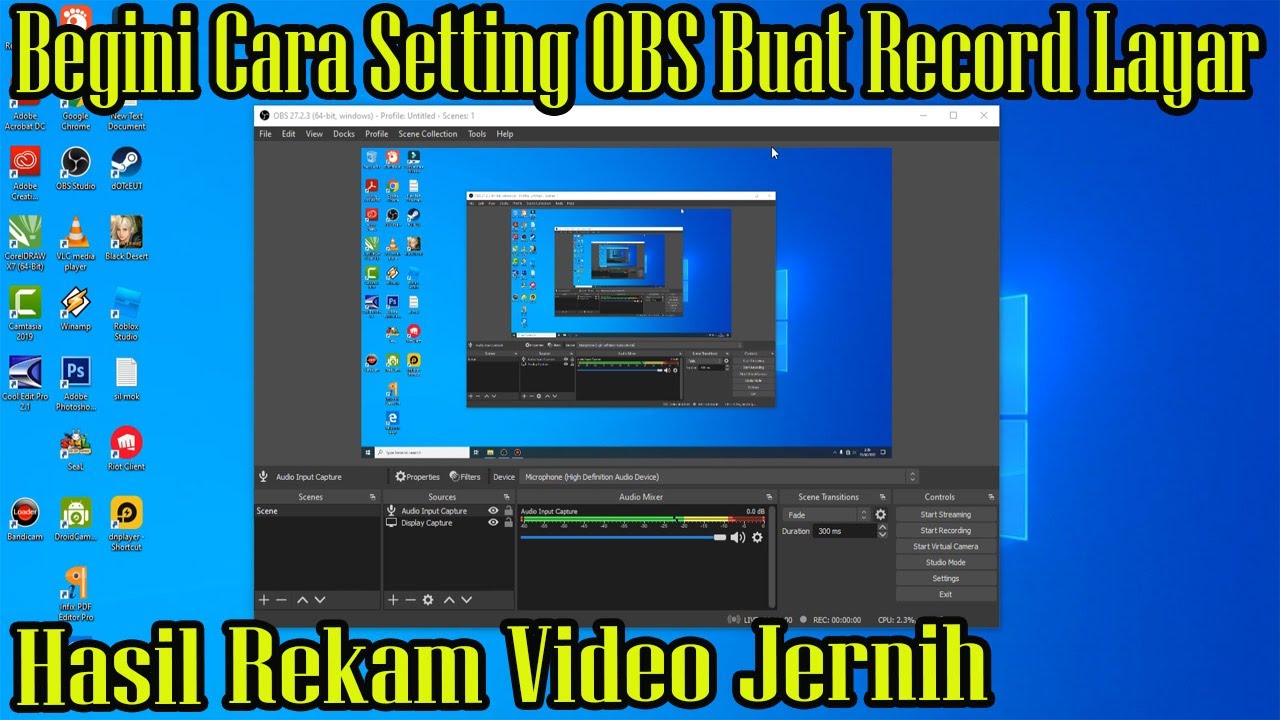Click the Audio Input Capture volume slider
The image size is (1280, 720).
click(622, 537)
